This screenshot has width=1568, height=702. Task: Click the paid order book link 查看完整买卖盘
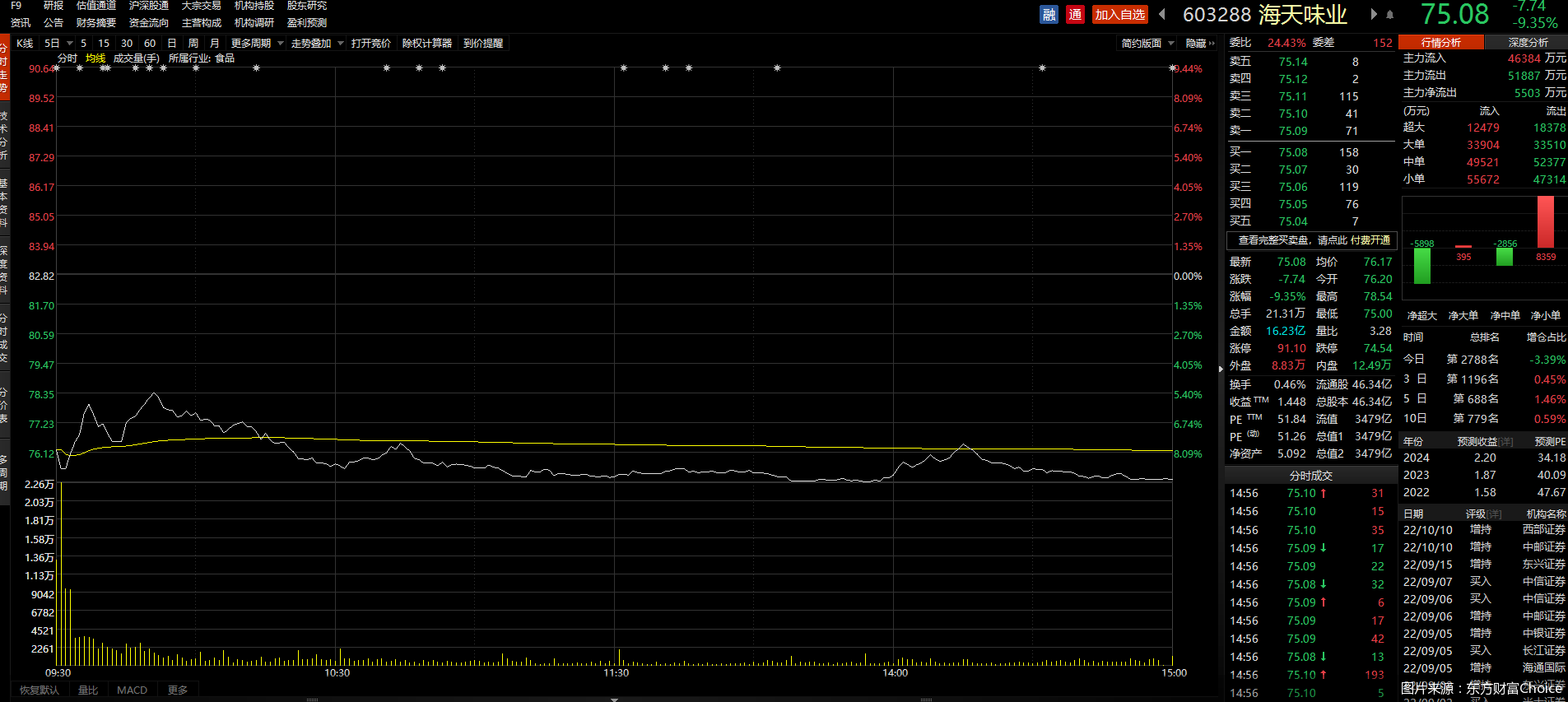coord(1313,240)
